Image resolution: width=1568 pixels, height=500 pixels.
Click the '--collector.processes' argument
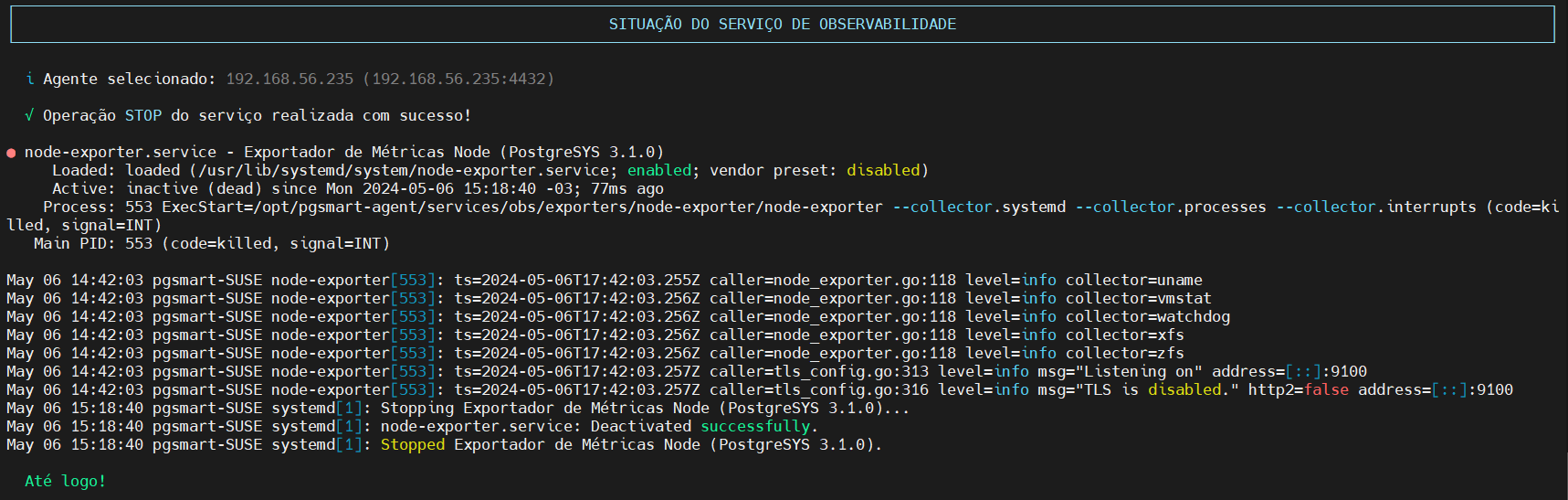[x=1171, y=207]
